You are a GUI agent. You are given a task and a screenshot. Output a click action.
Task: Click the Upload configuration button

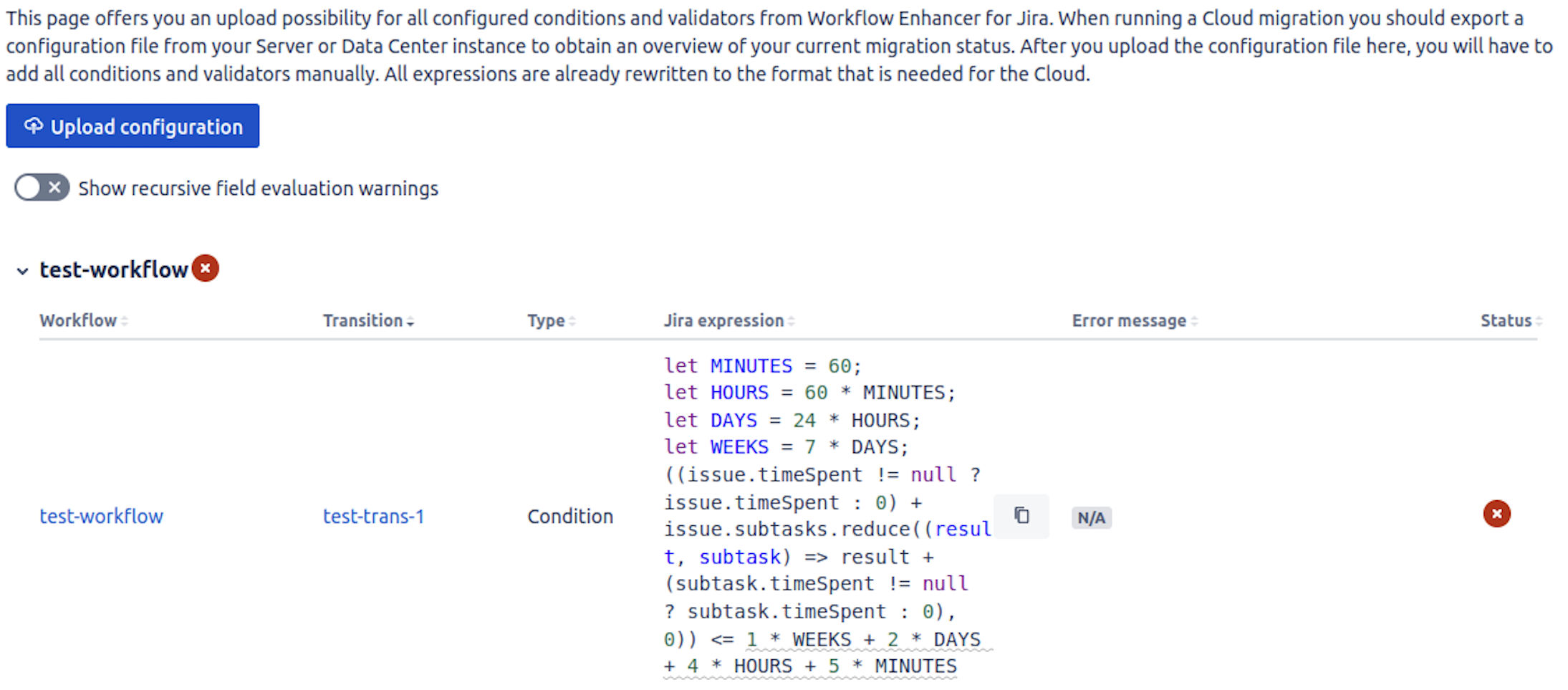pyautogui.click(x=133, y=126)
